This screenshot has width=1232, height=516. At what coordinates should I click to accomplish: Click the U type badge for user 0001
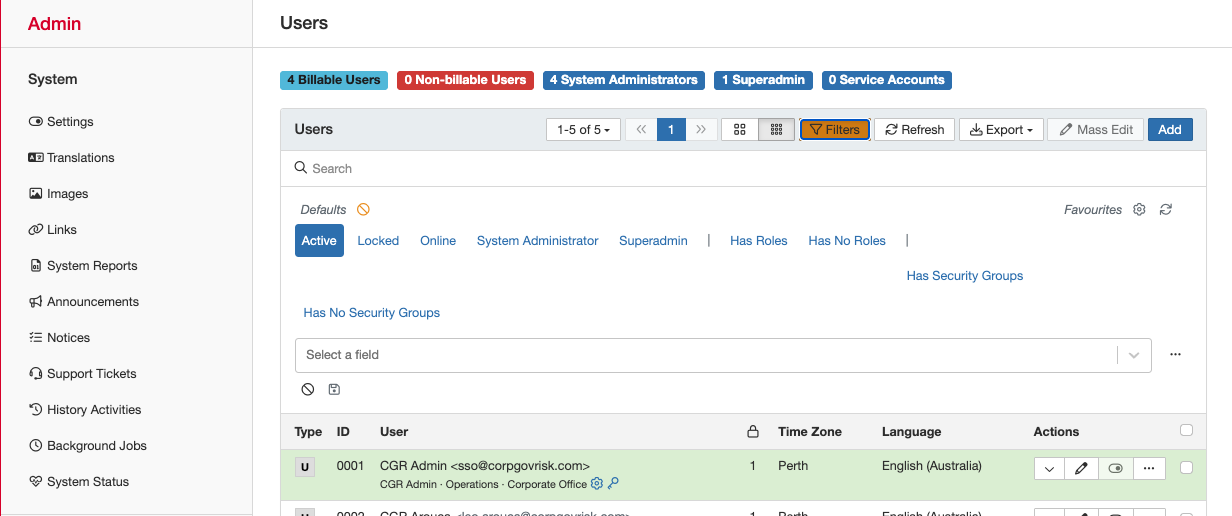pos(304,467)
